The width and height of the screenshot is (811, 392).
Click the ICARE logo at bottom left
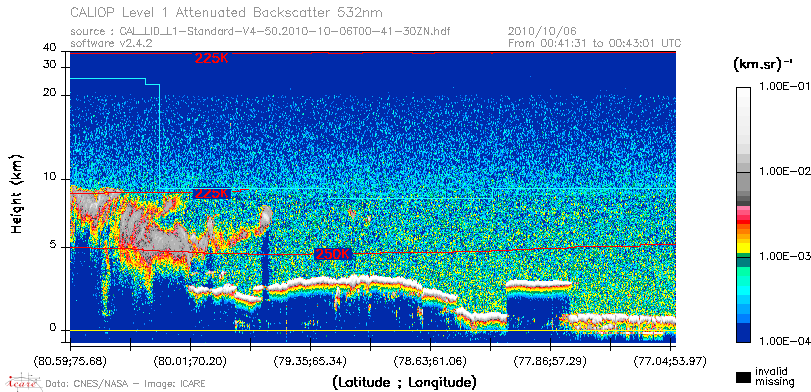point(23,382)
